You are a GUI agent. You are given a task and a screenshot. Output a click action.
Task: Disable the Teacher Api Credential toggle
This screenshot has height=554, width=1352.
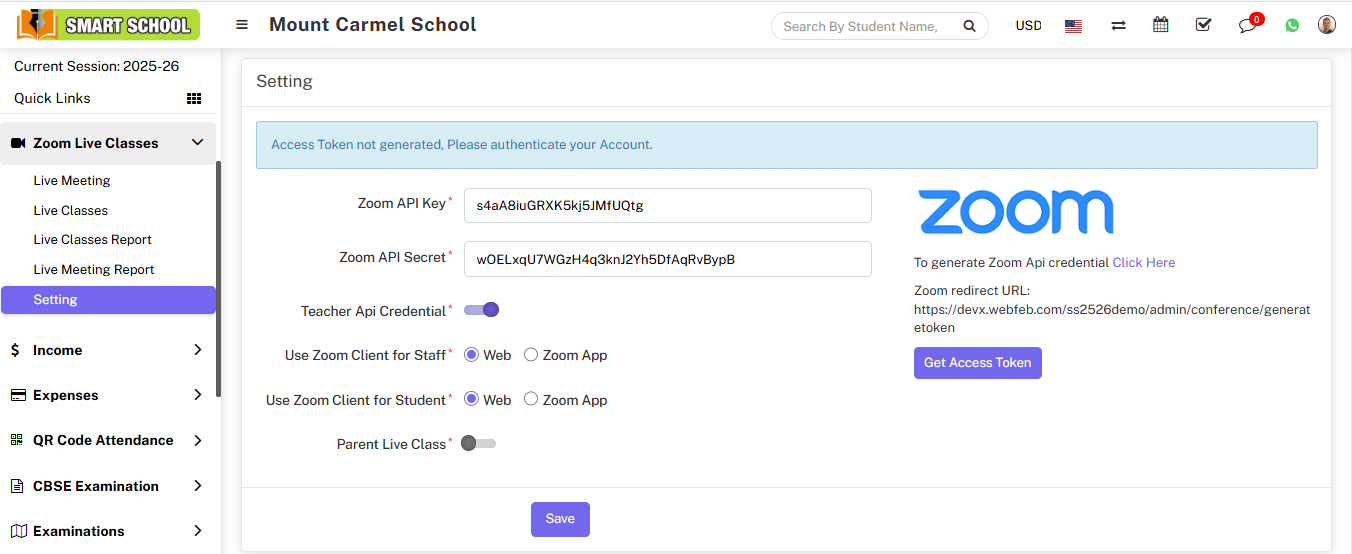[481, 310]
